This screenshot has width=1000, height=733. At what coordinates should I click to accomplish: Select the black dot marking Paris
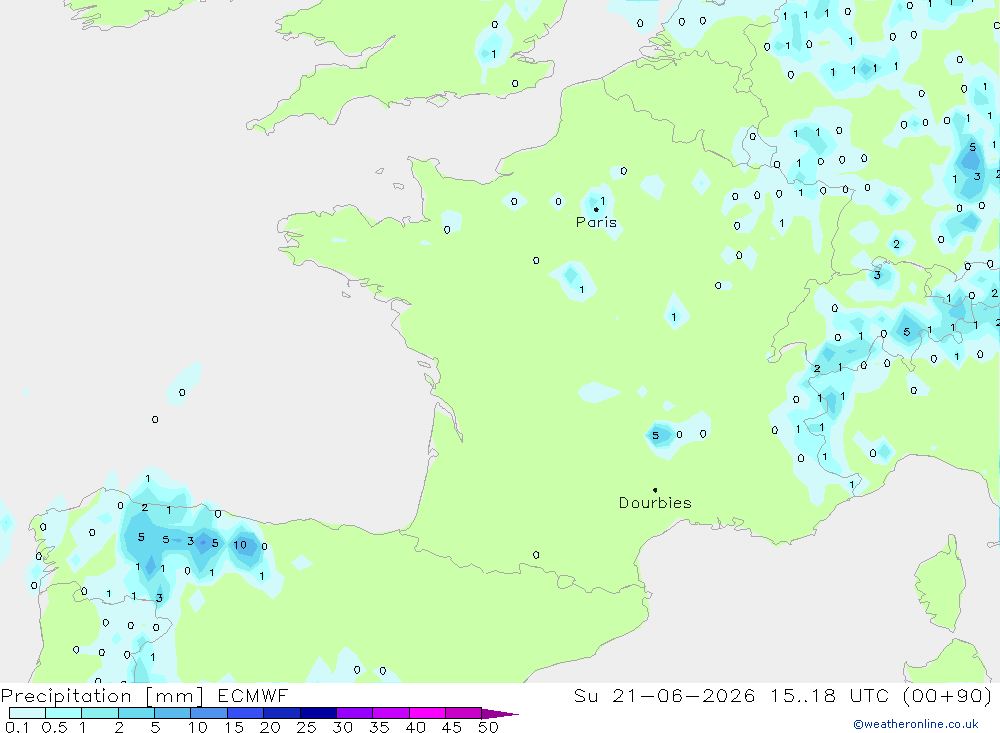click(x=596, y=209)
